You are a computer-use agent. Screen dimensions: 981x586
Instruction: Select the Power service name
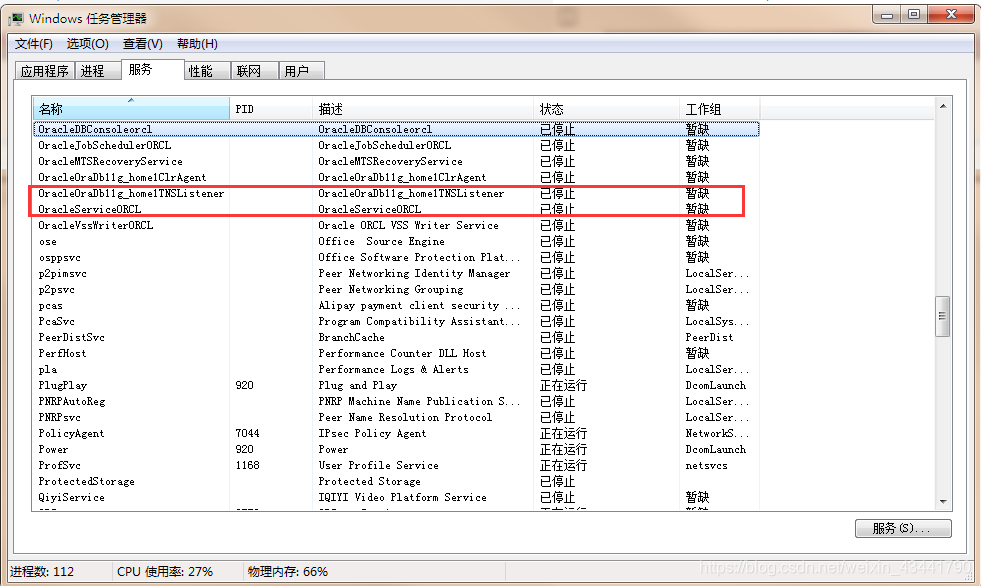click(x=53, y=450)
